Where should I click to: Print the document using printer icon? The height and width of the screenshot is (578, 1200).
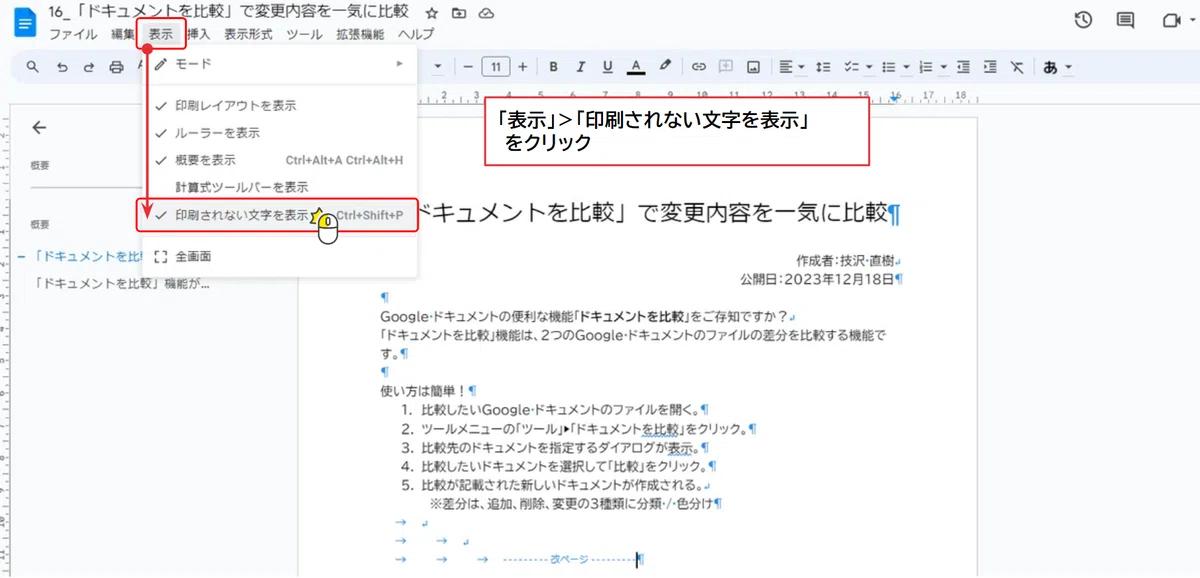tap(116, 67)
